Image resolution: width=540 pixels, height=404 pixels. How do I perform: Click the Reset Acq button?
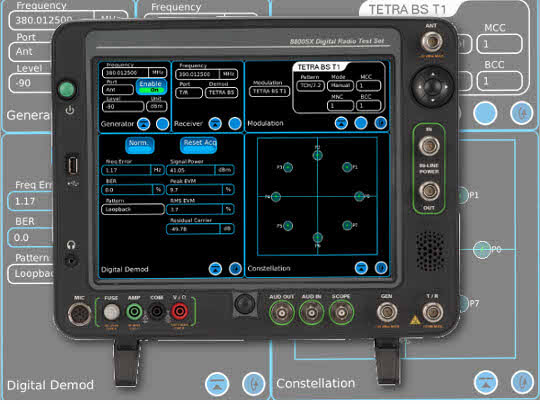[199, 145]
